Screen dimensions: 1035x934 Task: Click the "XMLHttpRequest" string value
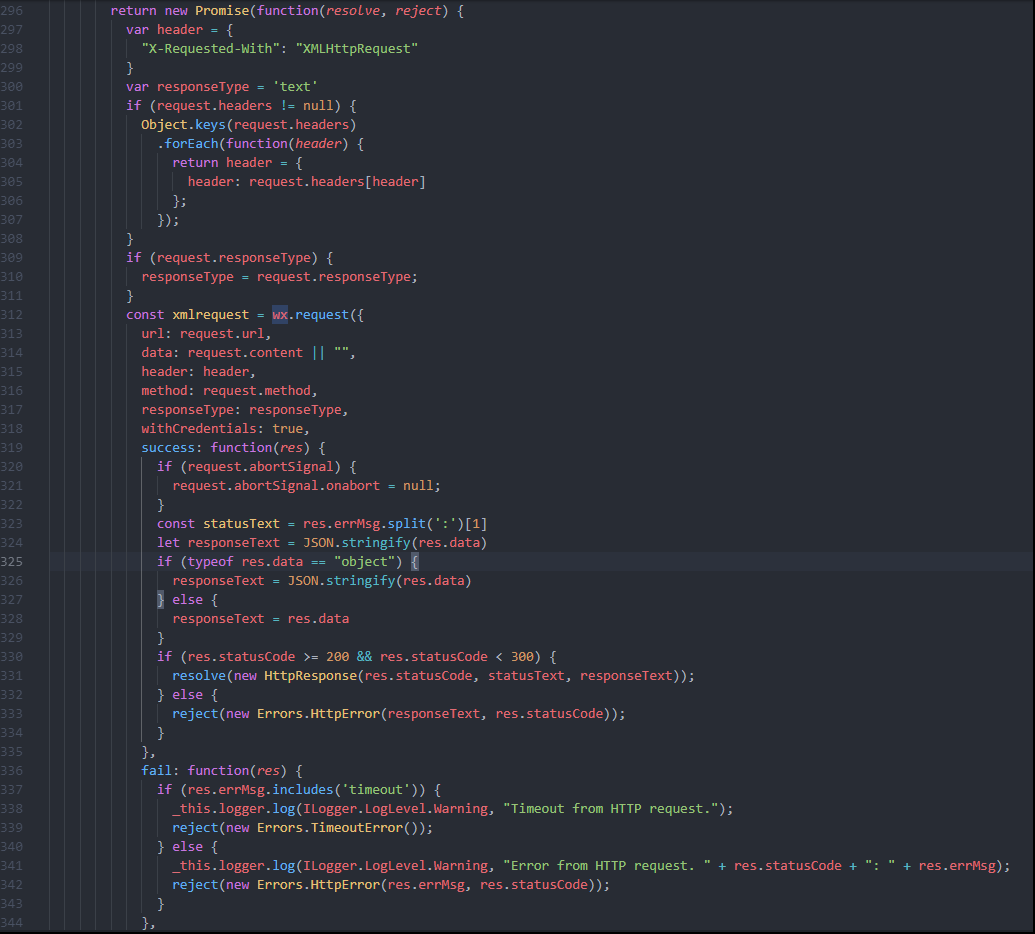click(x=356, y=49)
